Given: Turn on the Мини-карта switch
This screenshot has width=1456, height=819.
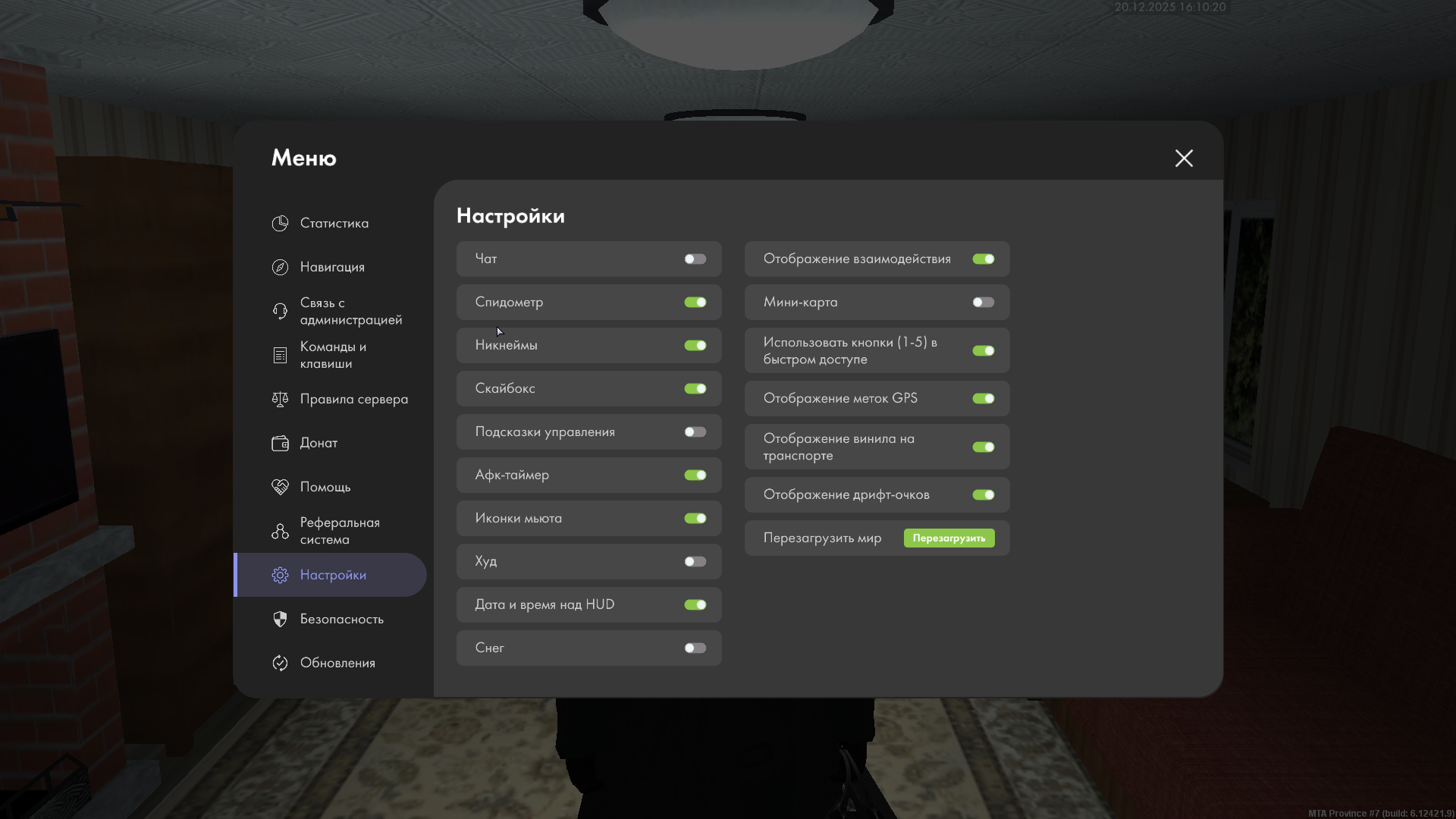Looking at the screenshot, I should pos(983,302).
